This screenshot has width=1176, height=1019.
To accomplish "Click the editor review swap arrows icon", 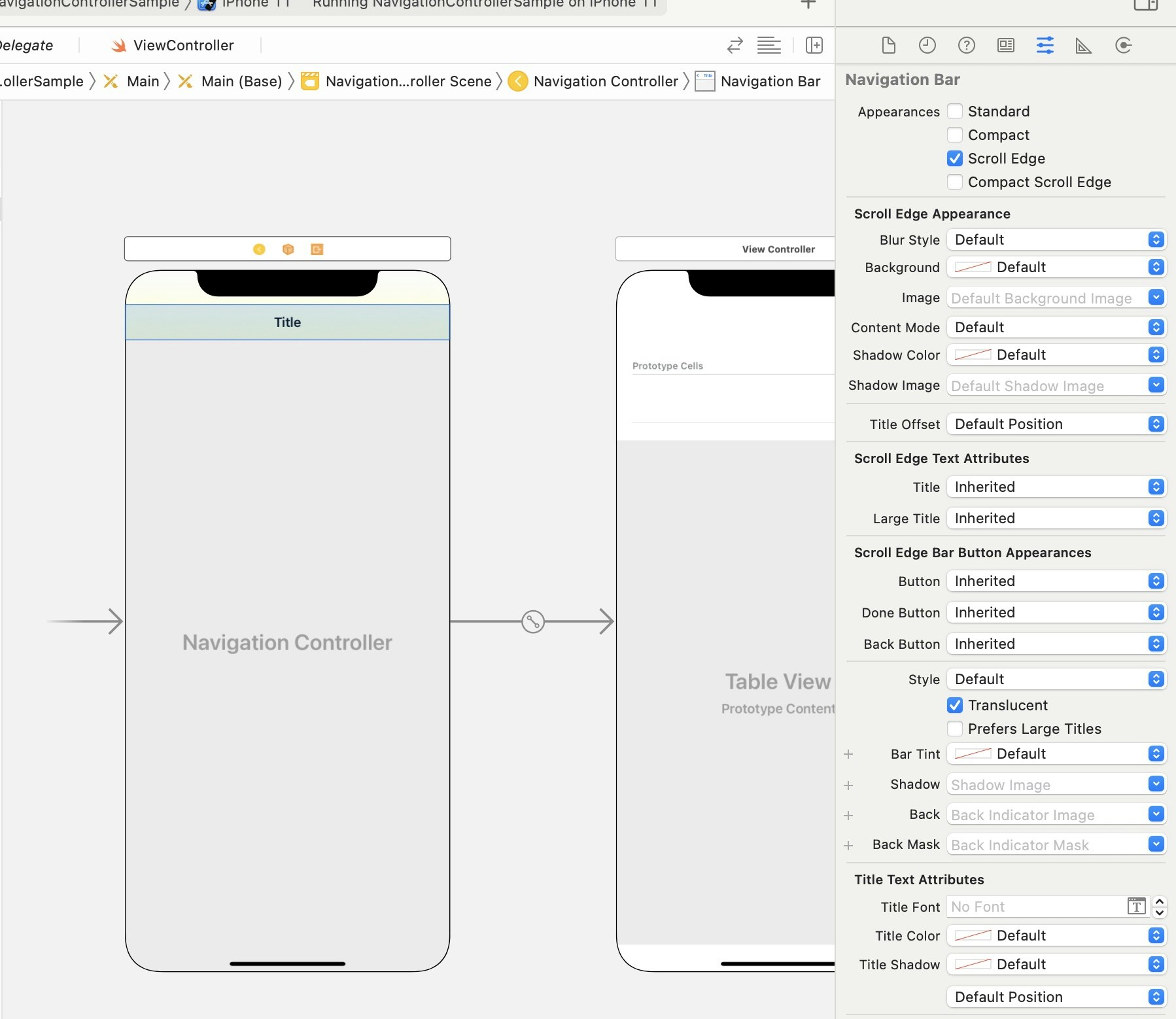I will [x=735, y=45].
